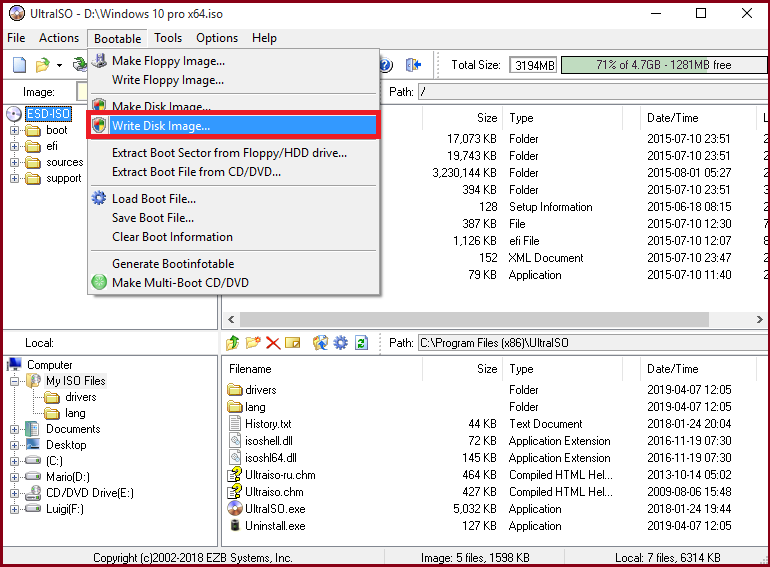Viewport: 770px width, 567px height.
Task: Click the isoshell.dll file icon
Action: pos(235,440)
